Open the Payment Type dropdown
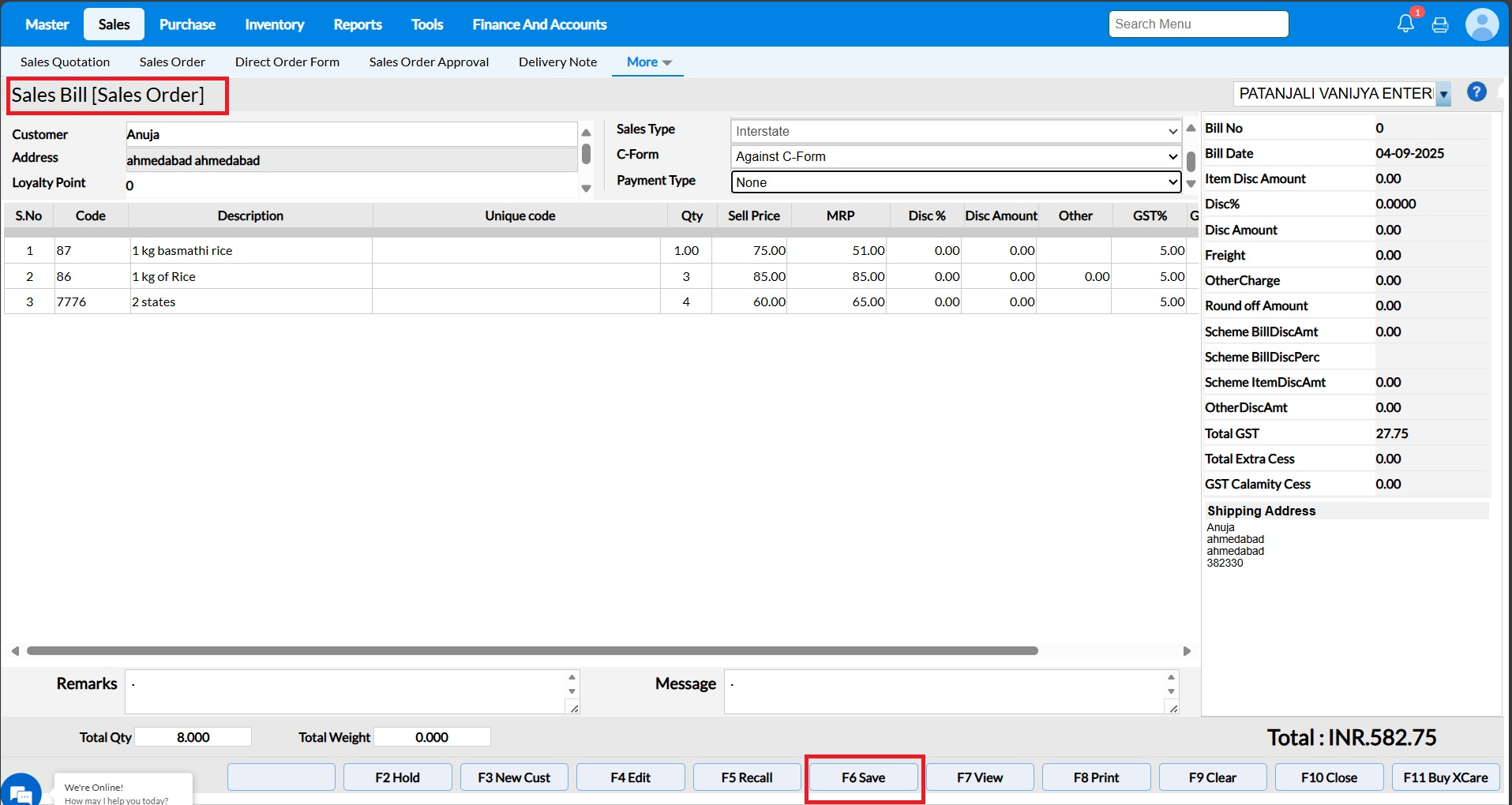This screenshot has height=805, width=1512. point(955,182)
